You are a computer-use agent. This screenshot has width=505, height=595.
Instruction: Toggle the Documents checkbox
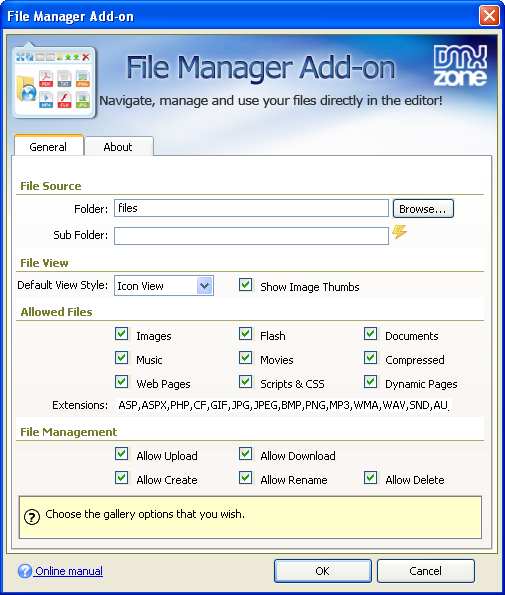click(x=370, y=334)
